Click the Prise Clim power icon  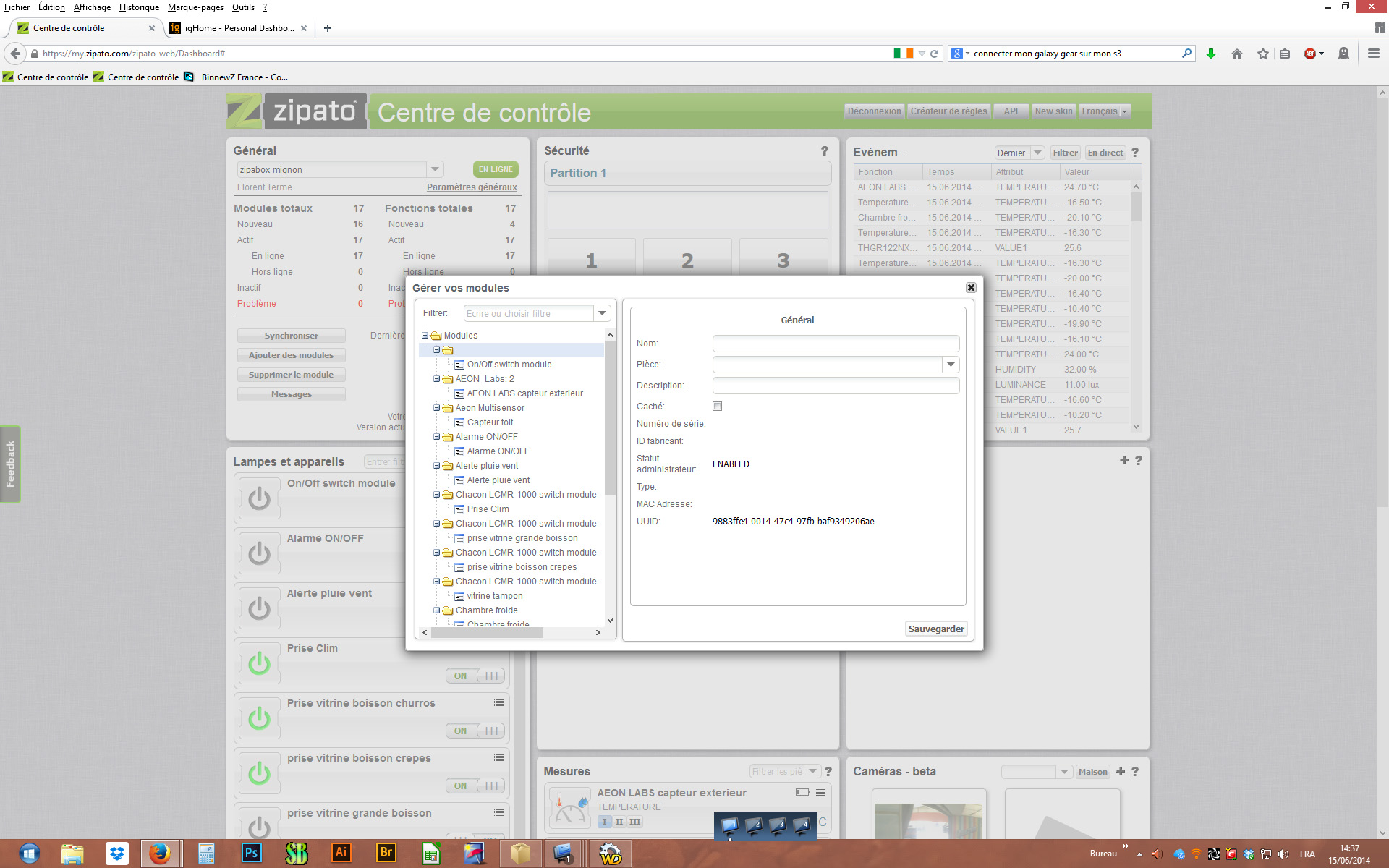[x=259, y=663]
